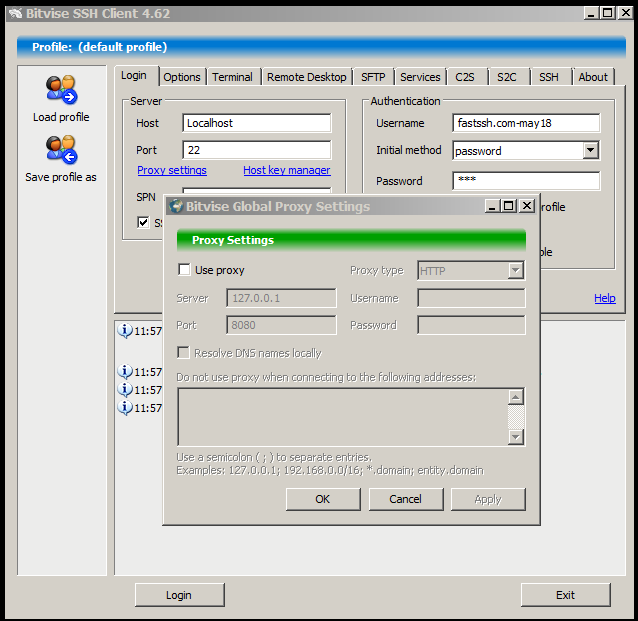Open the Host key manager link
Image resolution: width=638 pixels, height=621 pixels.
287,170
